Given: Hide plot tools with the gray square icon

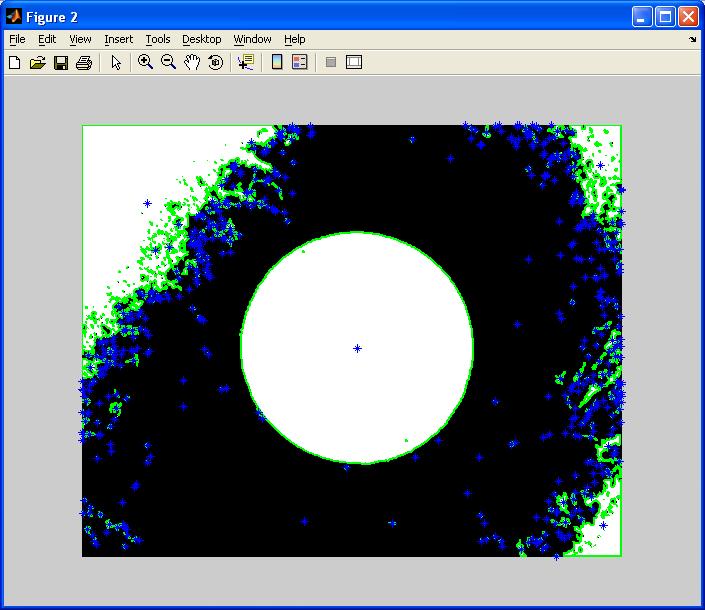Looking at the screenshot, I should pyautogui.click(x=330, y=62).
